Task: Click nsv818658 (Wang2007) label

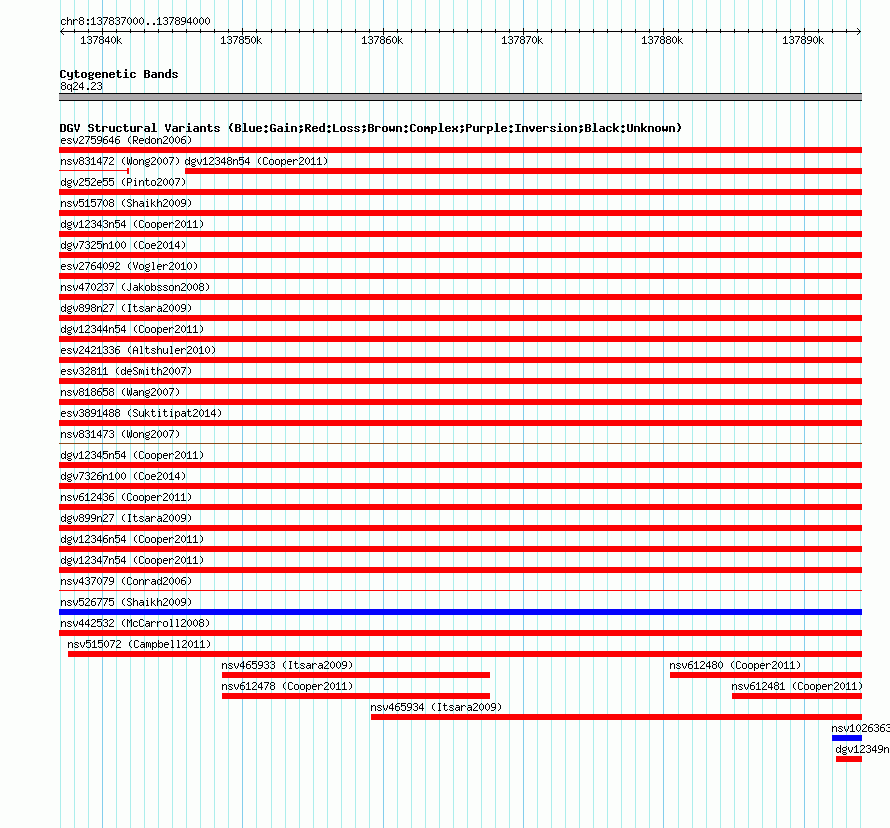Action: point(120,392)
